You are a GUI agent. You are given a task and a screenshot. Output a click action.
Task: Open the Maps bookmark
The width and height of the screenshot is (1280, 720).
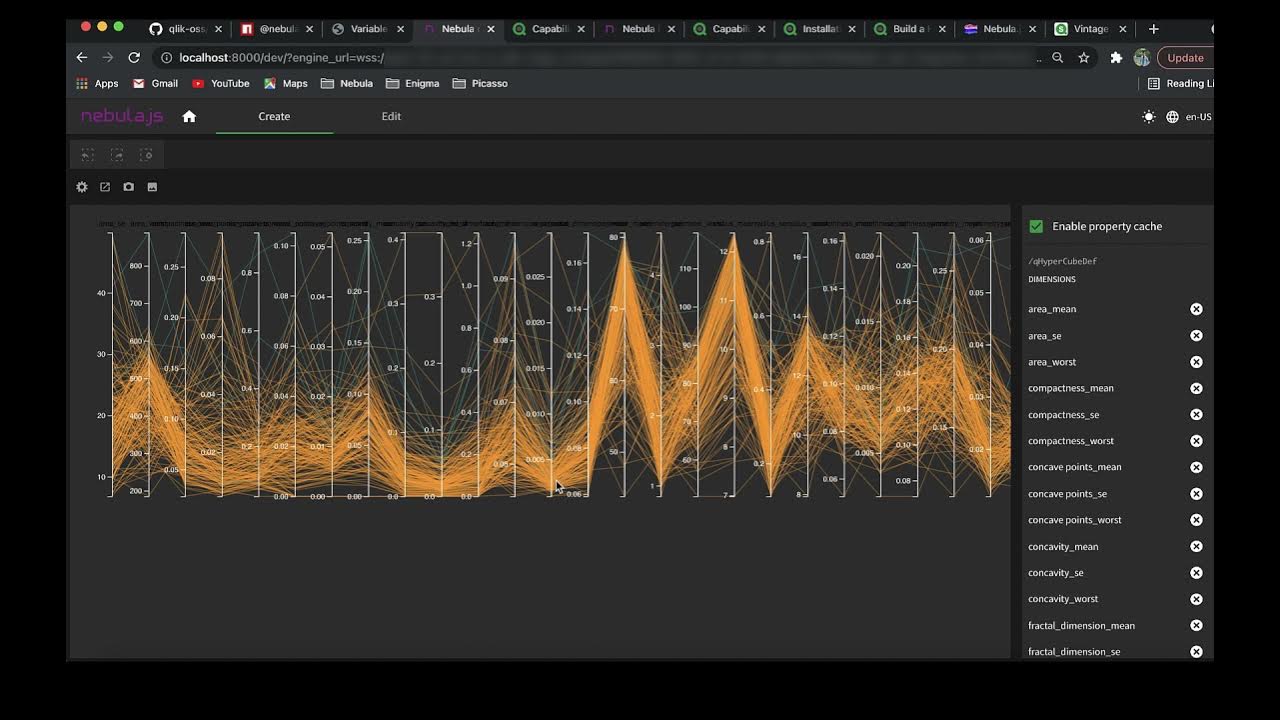(x=285, y=84)
